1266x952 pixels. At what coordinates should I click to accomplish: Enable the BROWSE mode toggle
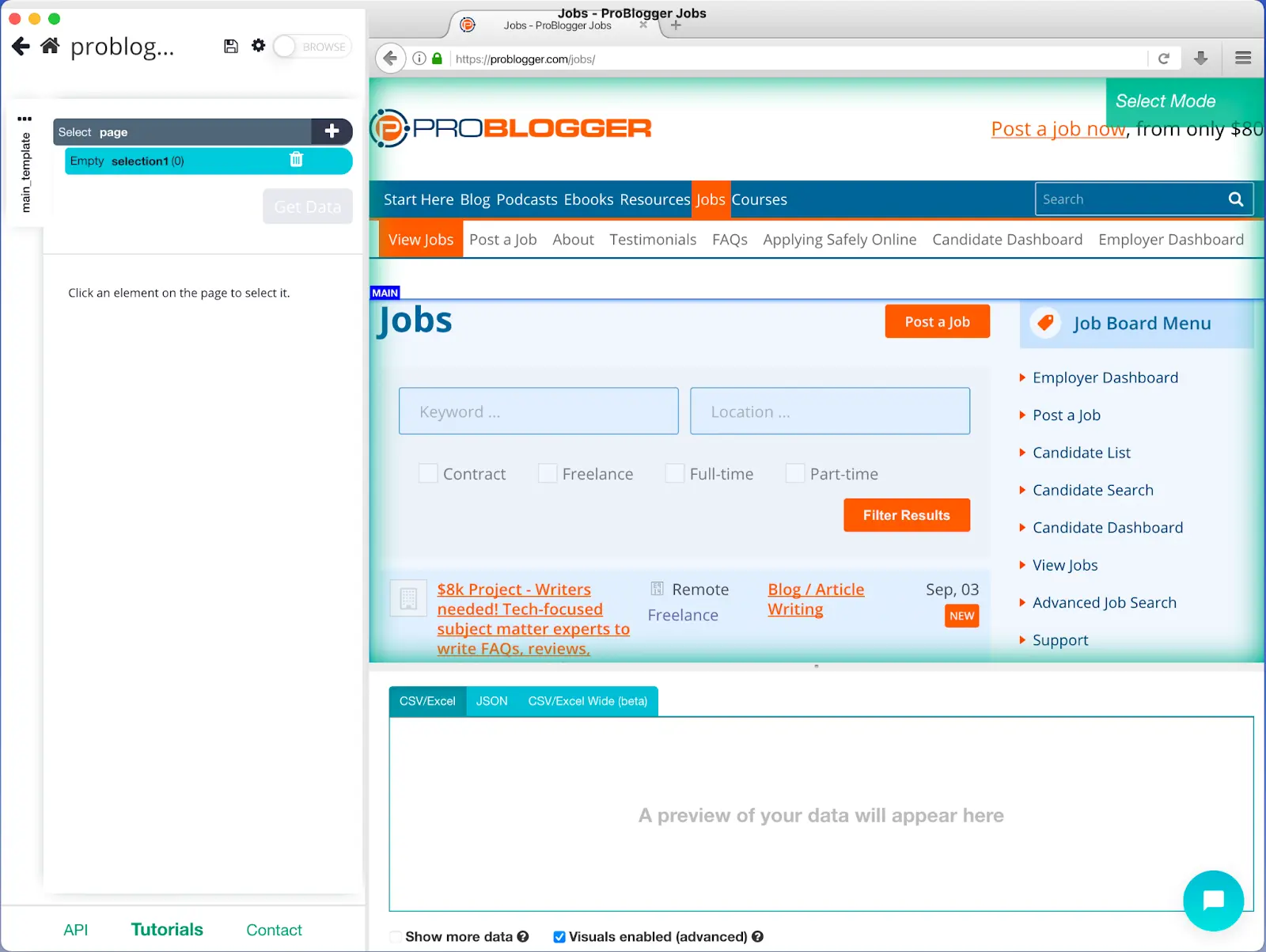pyautogui.click(x=285, y=47)
